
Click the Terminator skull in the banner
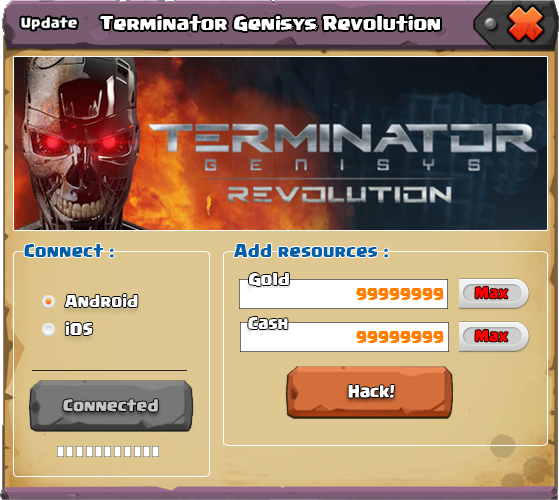click(77, 143)
